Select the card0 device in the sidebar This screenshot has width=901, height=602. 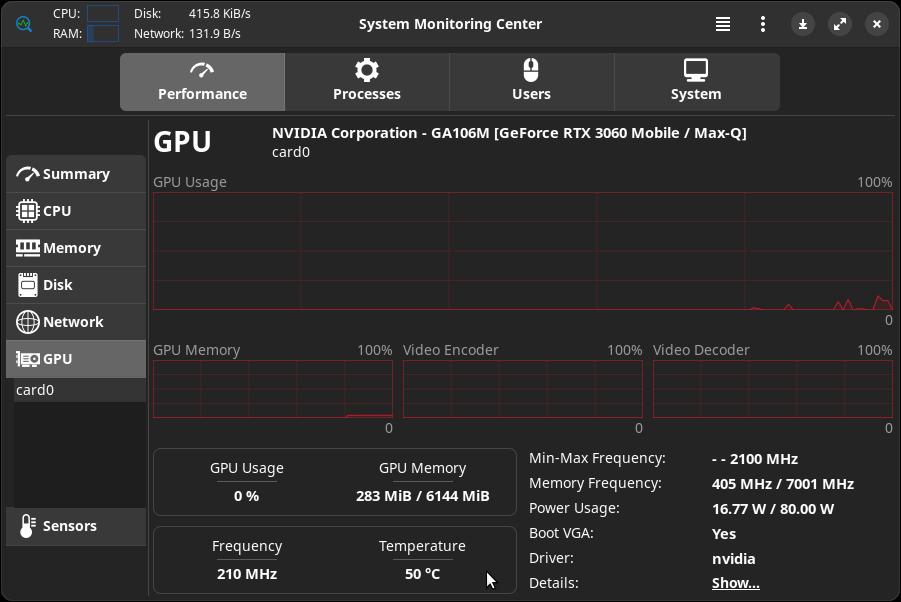35,390
